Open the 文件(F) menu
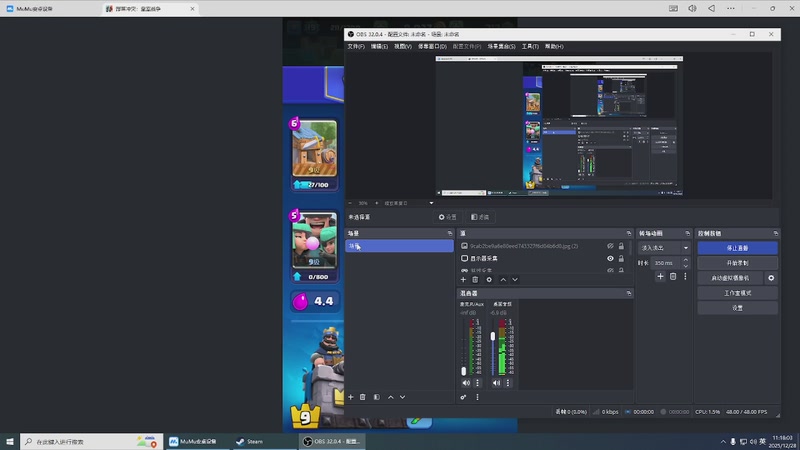800x450 pixels. 356,46
